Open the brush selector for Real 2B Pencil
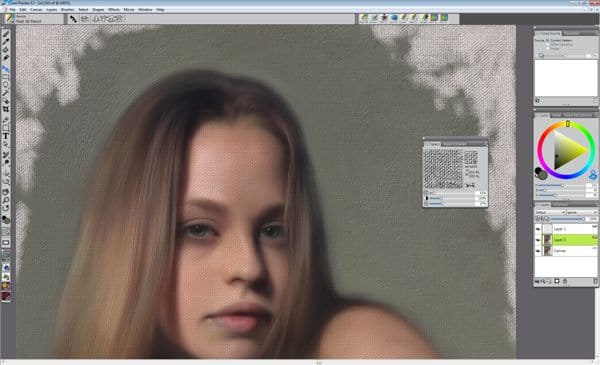 pyautogui.click(x=33, y=19)
